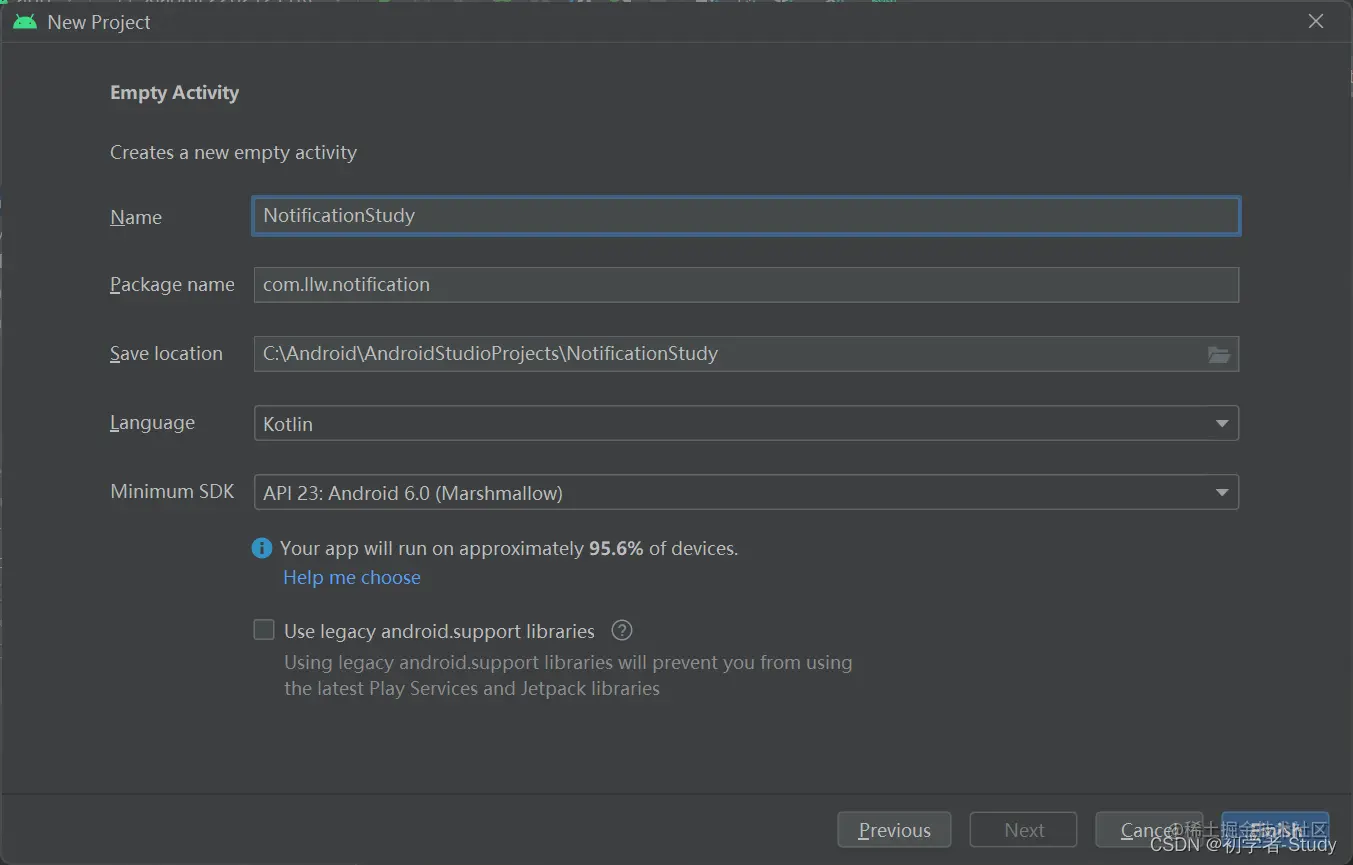1353x865 pixels.
Task: Click the Android logo in title bar
Action: (x=25, y=21)
